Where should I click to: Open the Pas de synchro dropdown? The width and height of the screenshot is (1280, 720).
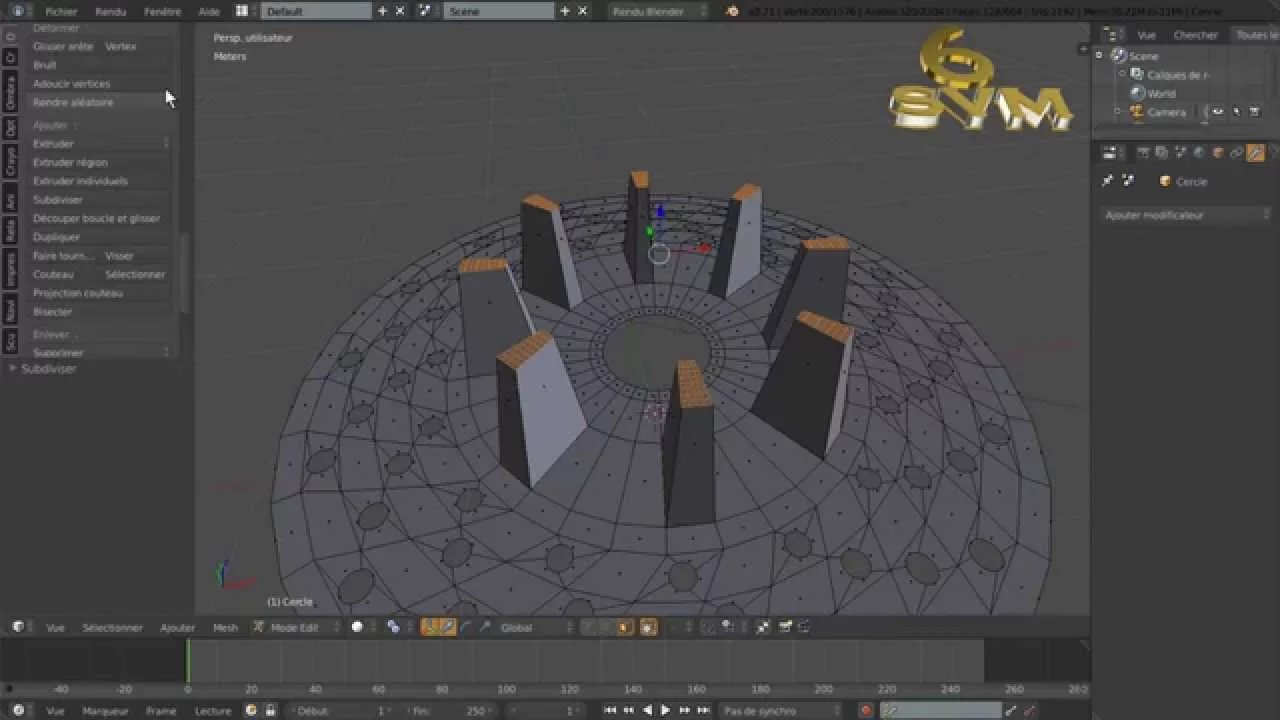click(x=782, y=710)
